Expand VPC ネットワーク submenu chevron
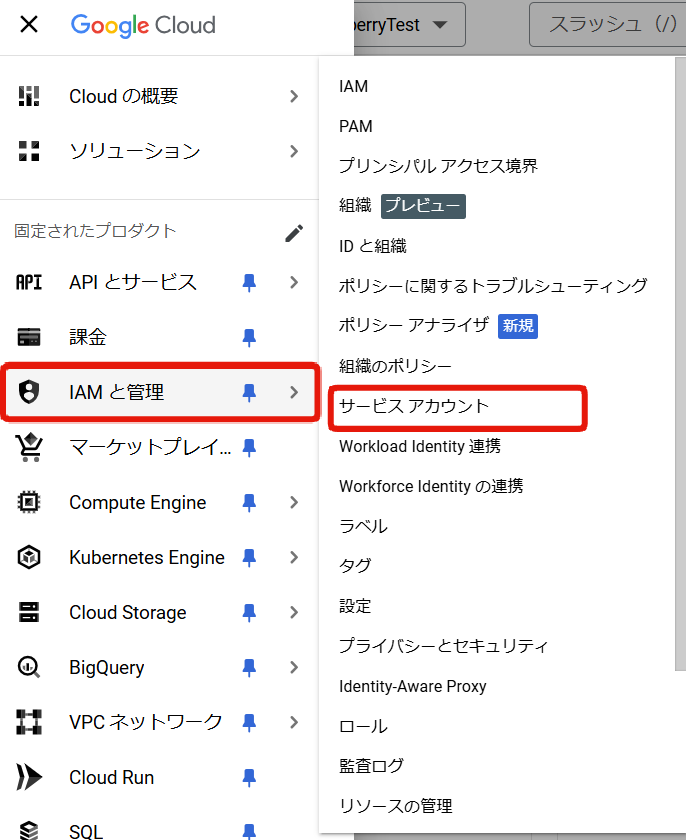This screenshot has width=686, height=840. pyautogui.click(x=294, y=722)
